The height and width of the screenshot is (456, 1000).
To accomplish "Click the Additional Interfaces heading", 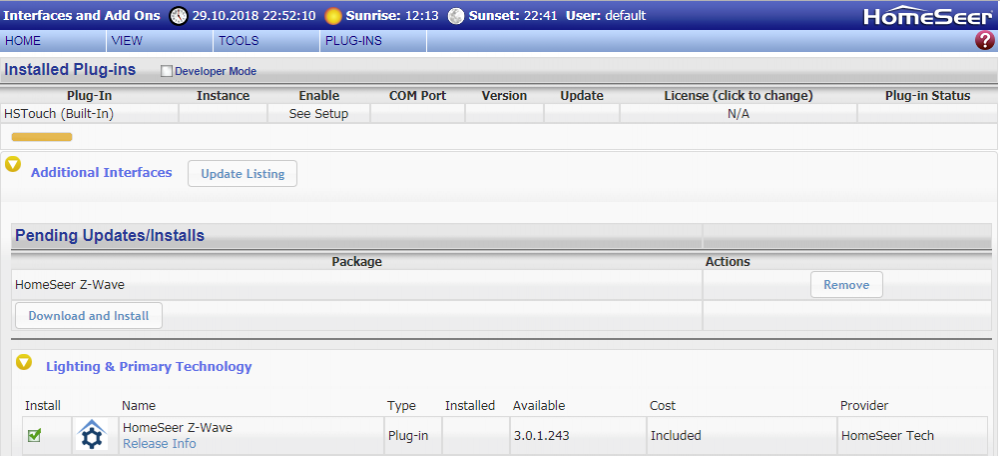I will [101, 172].
